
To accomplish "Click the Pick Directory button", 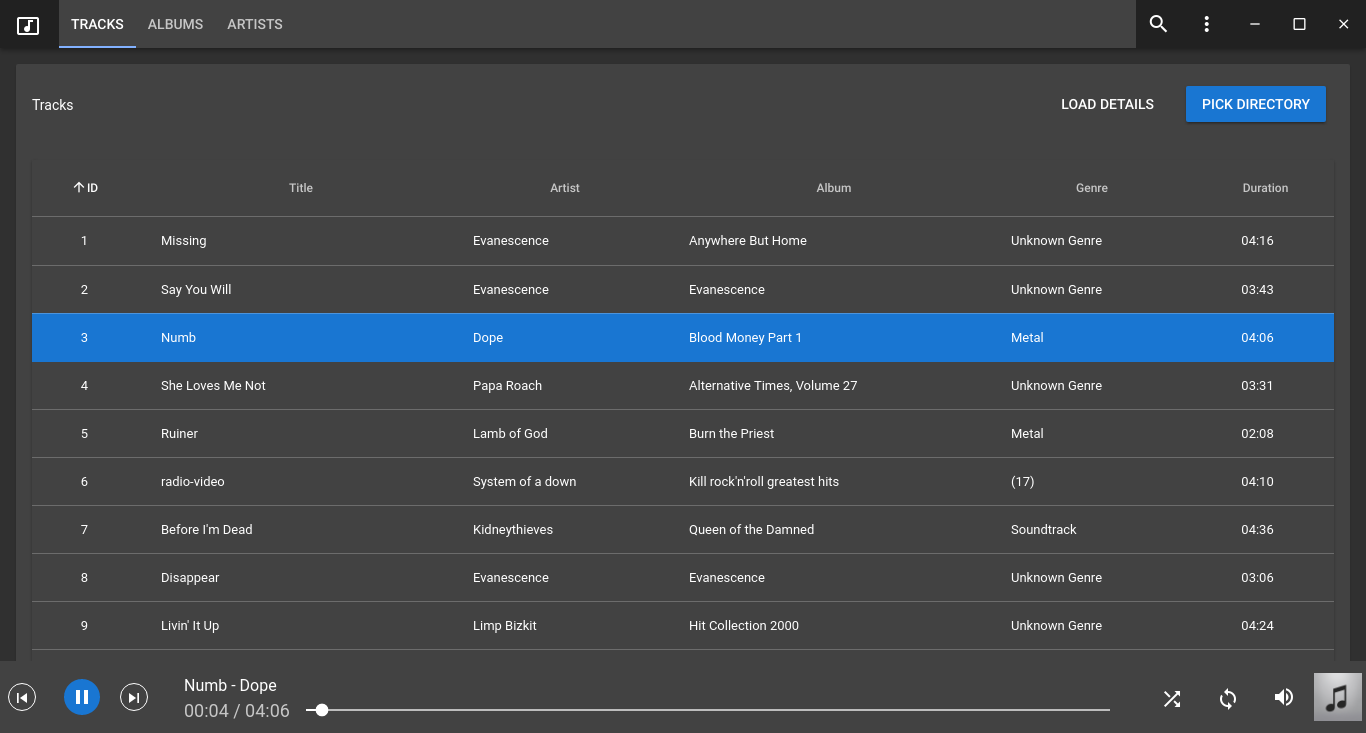I will pos(1256,104).
